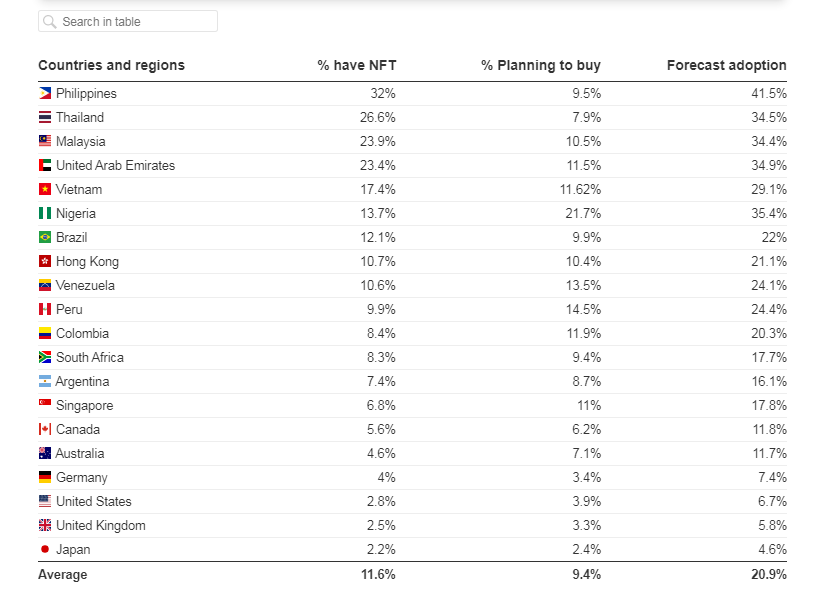Sort by Countries and regions header

[x=112, y=65]
